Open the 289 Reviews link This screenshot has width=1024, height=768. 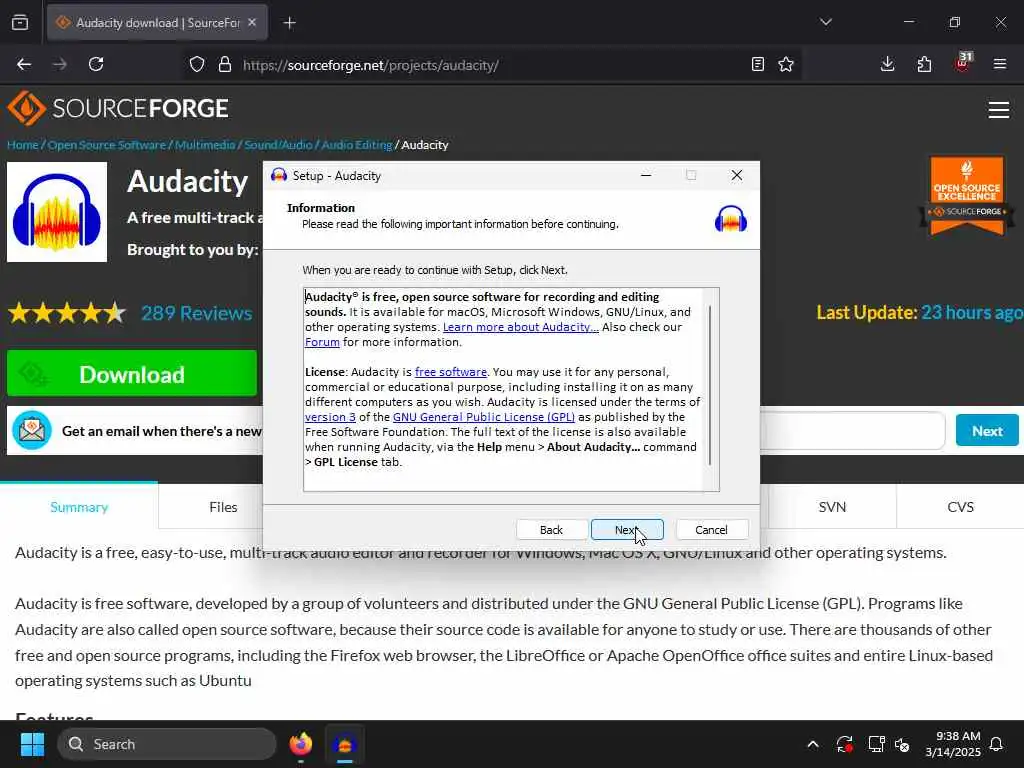[197, 313]
